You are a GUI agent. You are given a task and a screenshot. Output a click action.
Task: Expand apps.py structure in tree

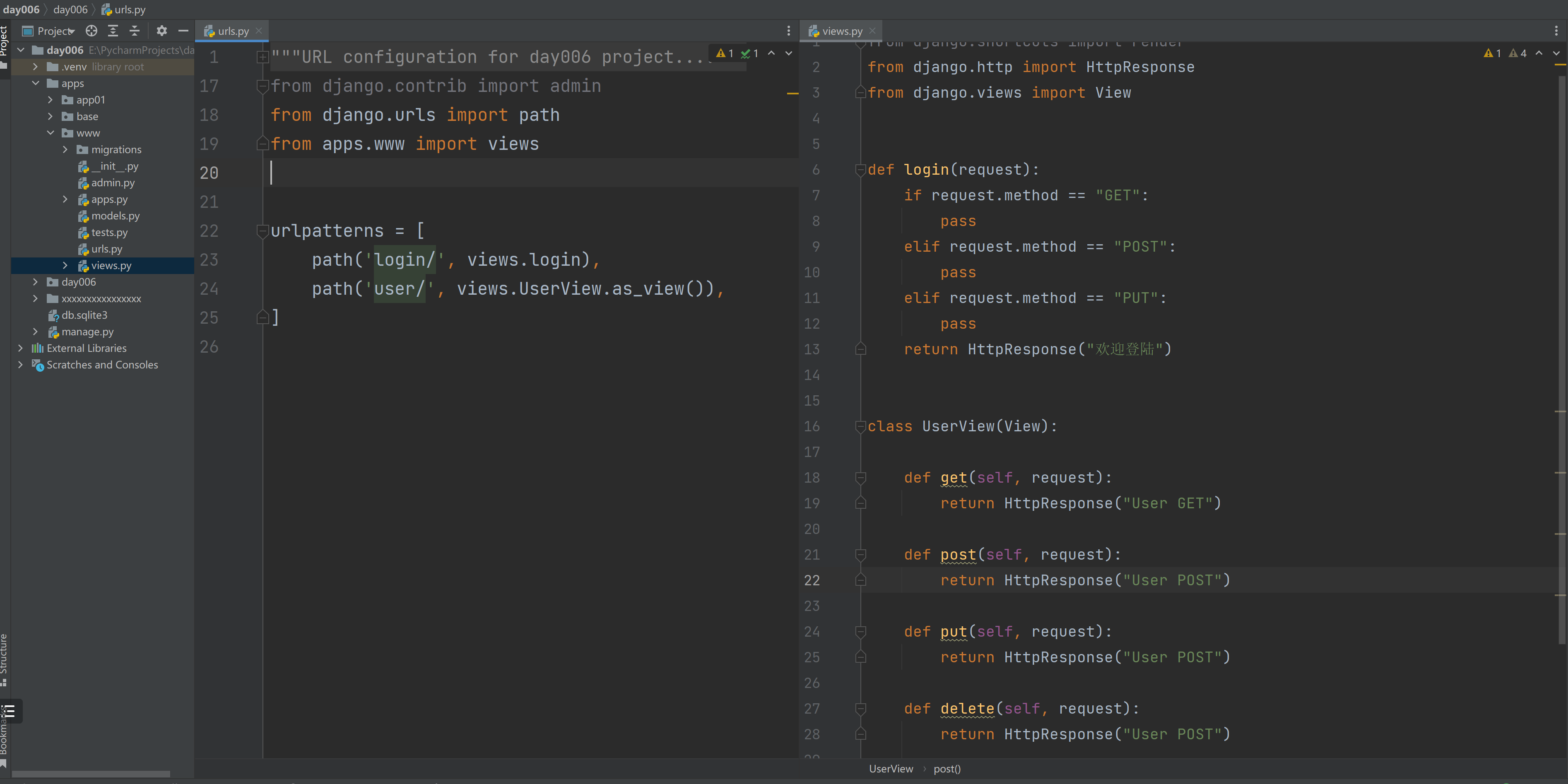point(65,199)
